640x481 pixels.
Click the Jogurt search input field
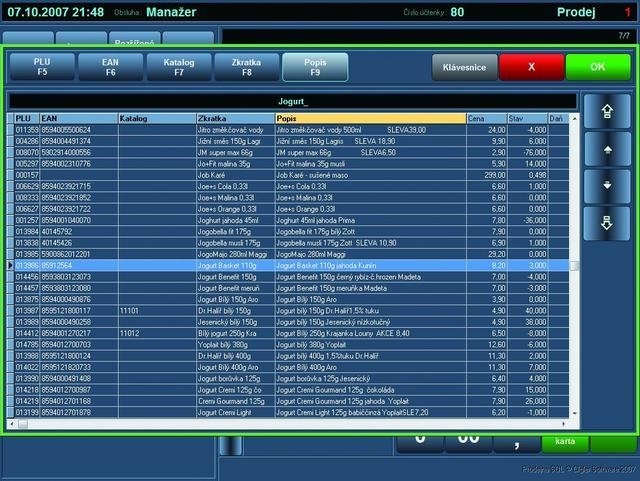coord(292,101)
